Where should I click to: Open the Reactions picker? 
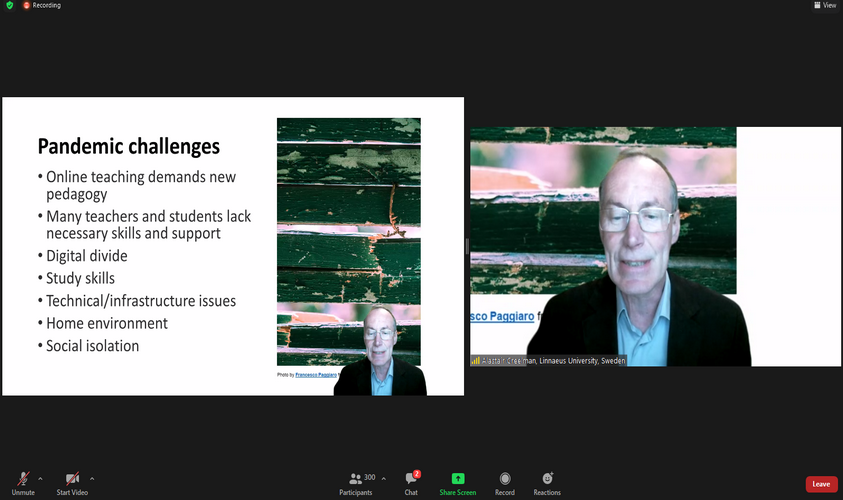point(547,479)
